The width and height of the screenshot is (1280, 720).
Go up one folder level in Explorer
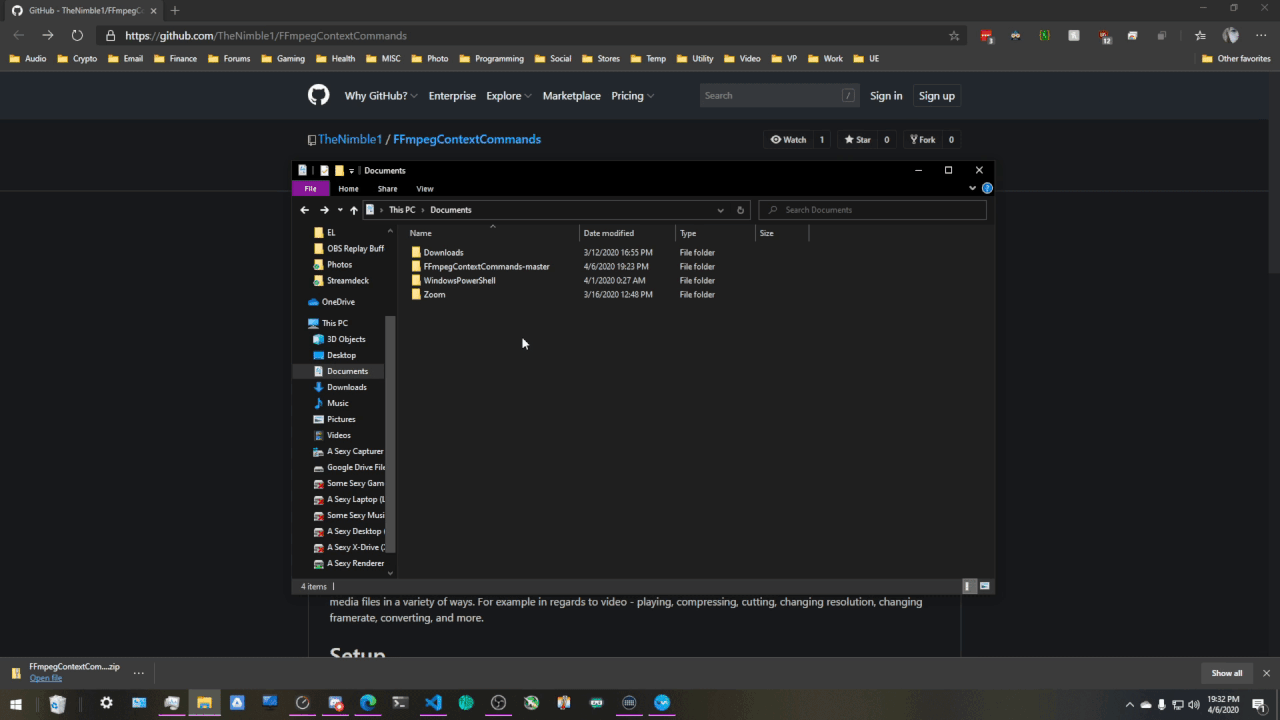point(354,210)
